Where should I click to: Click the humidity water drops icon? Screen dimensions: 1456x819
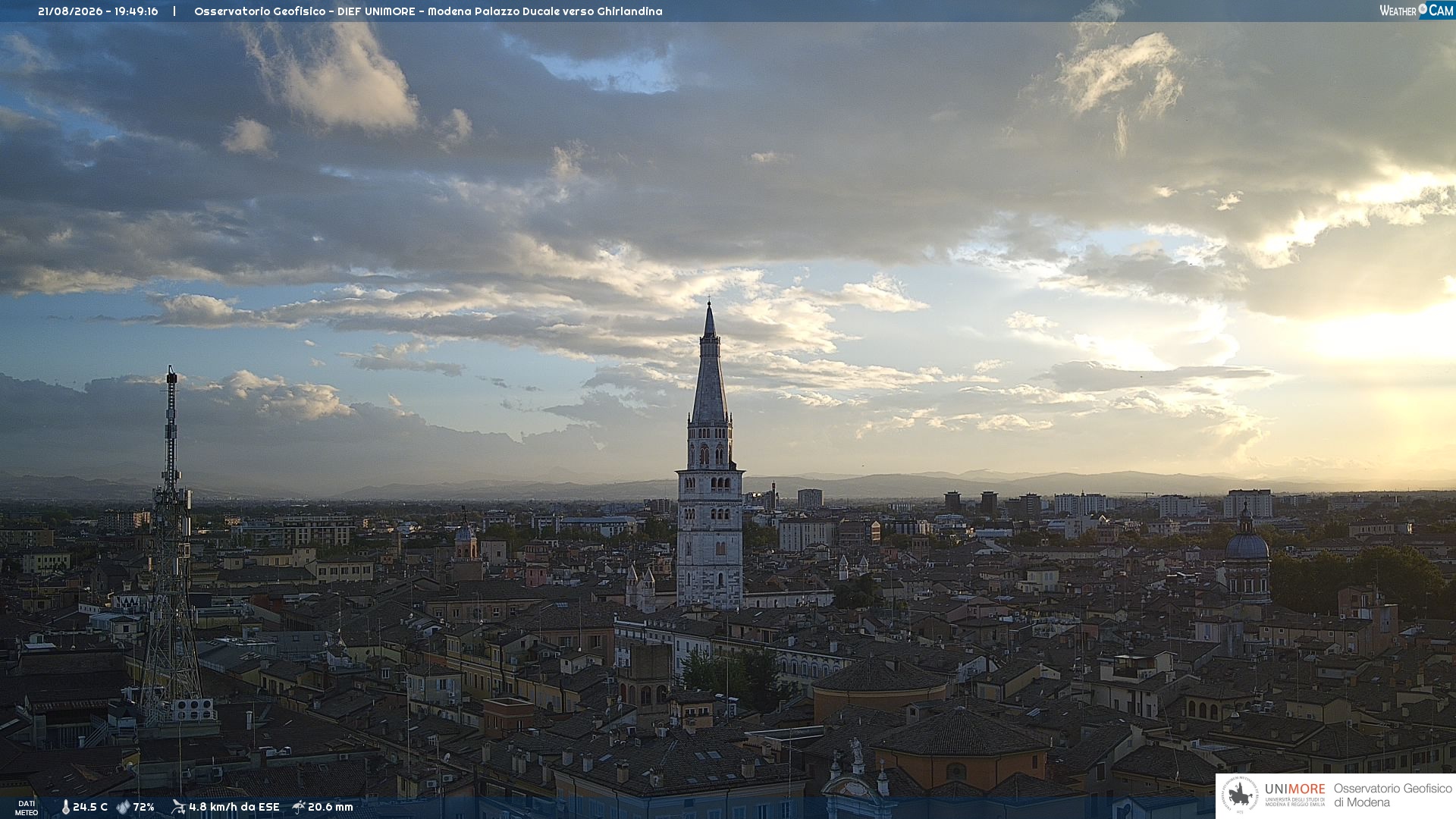point(123,807)
